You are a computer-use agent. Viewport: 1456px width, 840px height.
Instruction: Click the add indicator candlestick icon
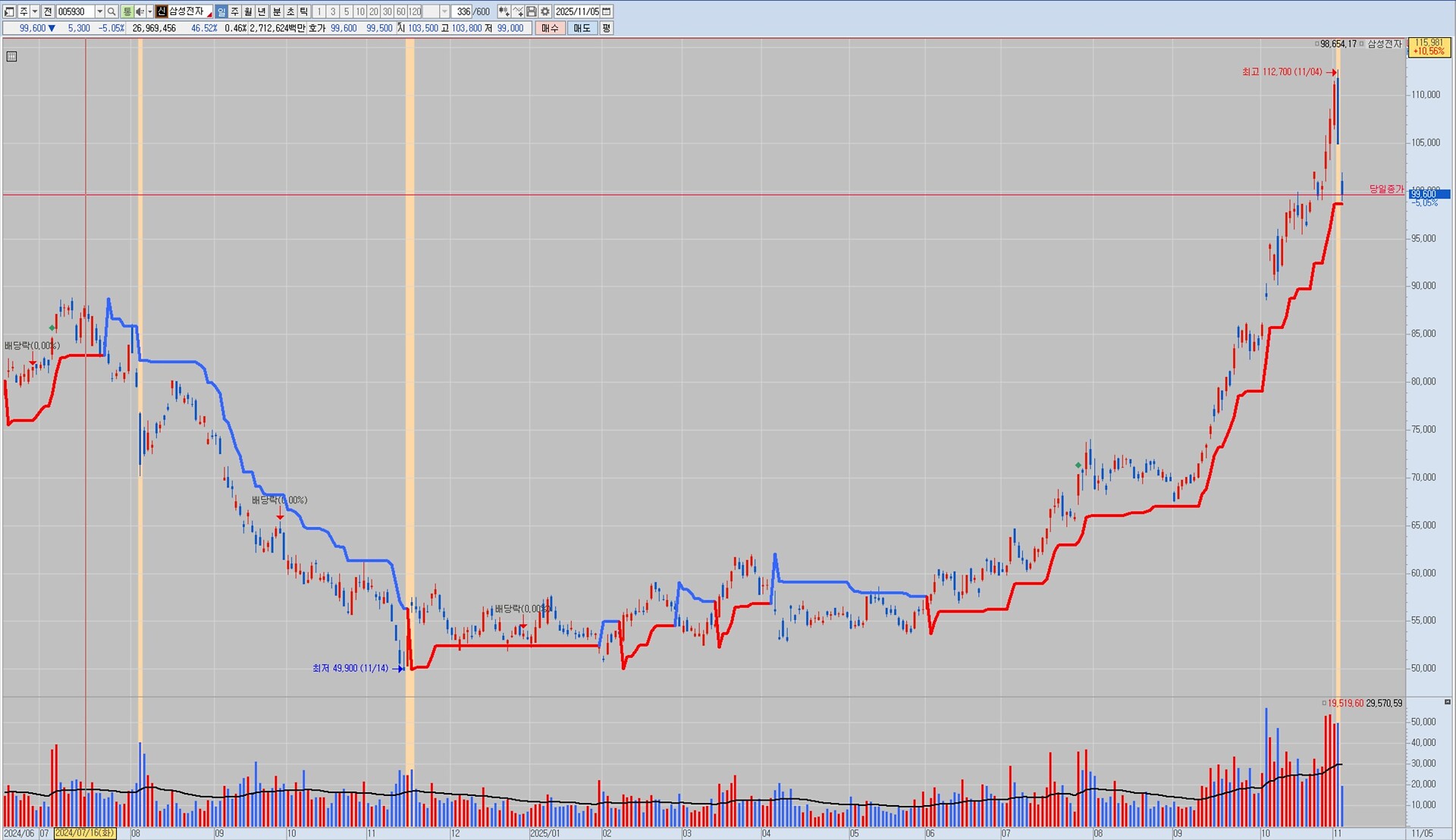504,11
